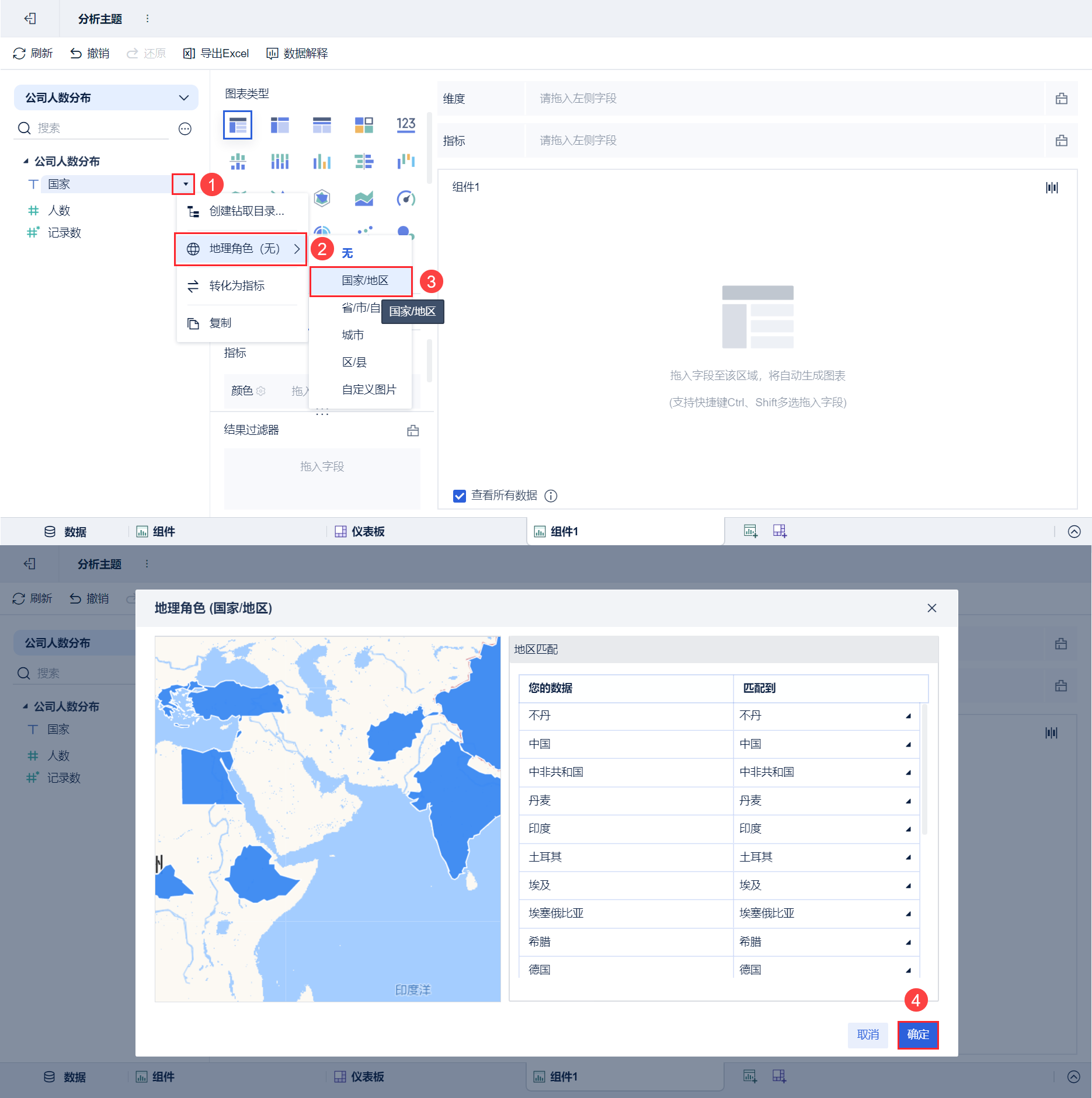Switch to the 数据 tab in the undimmed tab bar
Image resolution: width=1092 pixels, height=1098 pixels.
(65, 531)
